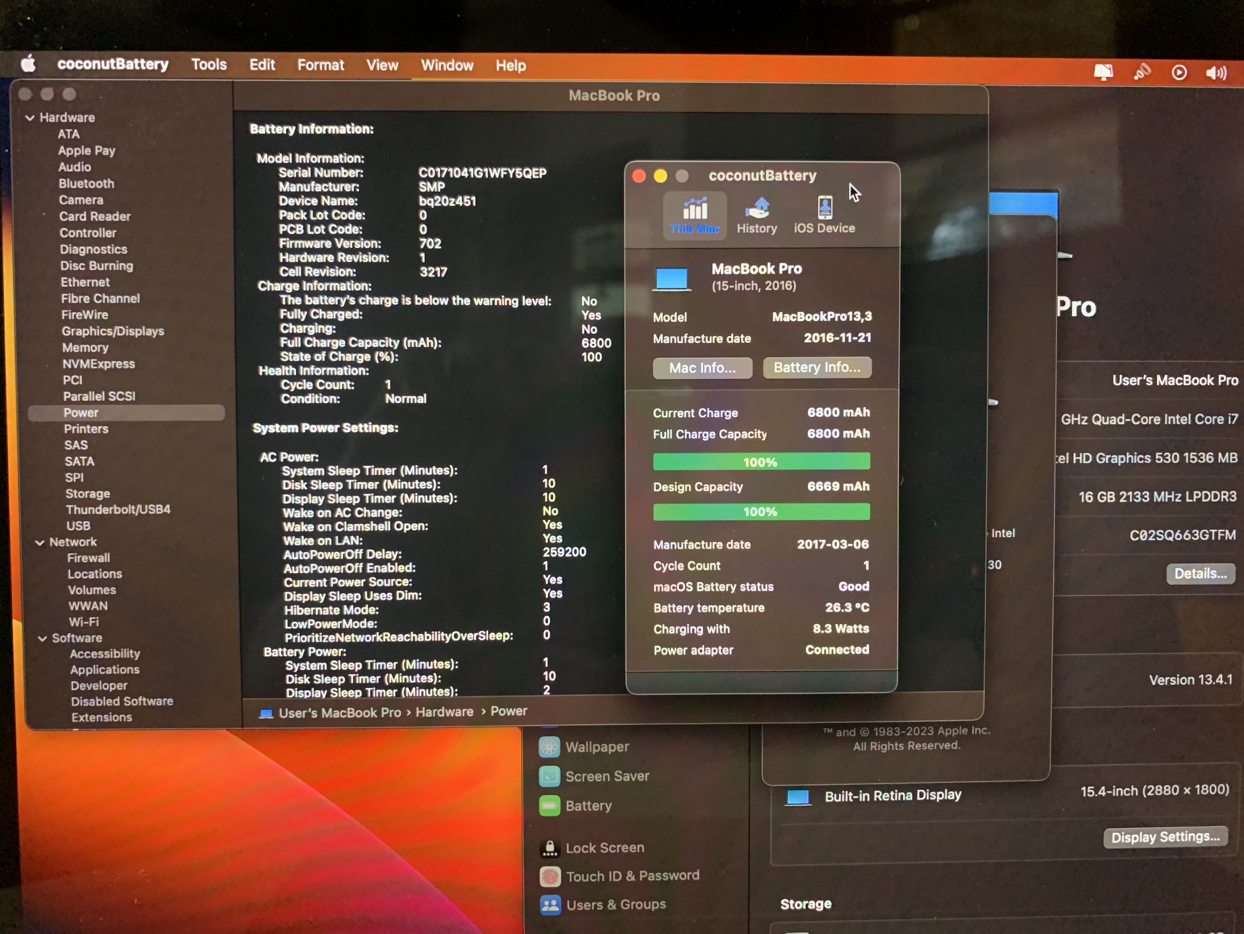The width and height of the screenshot is (1244, 934).
Task: Click the Touch ID & Password icon
Action: tap(549, 876)
